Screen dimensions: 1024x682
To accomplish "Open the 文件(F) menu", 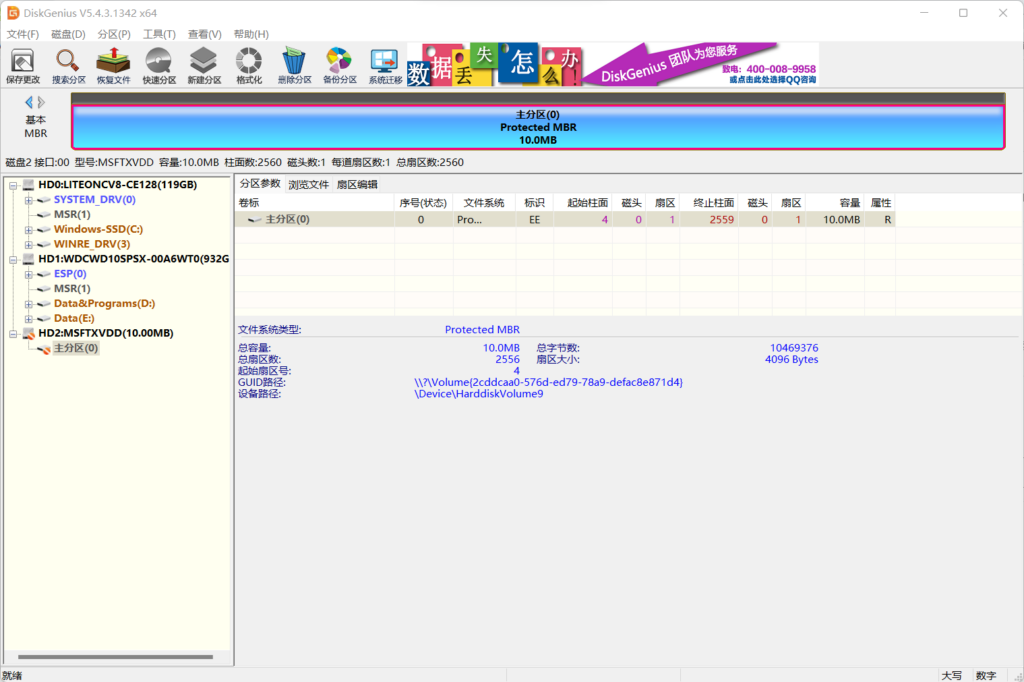I will (23, 34).
